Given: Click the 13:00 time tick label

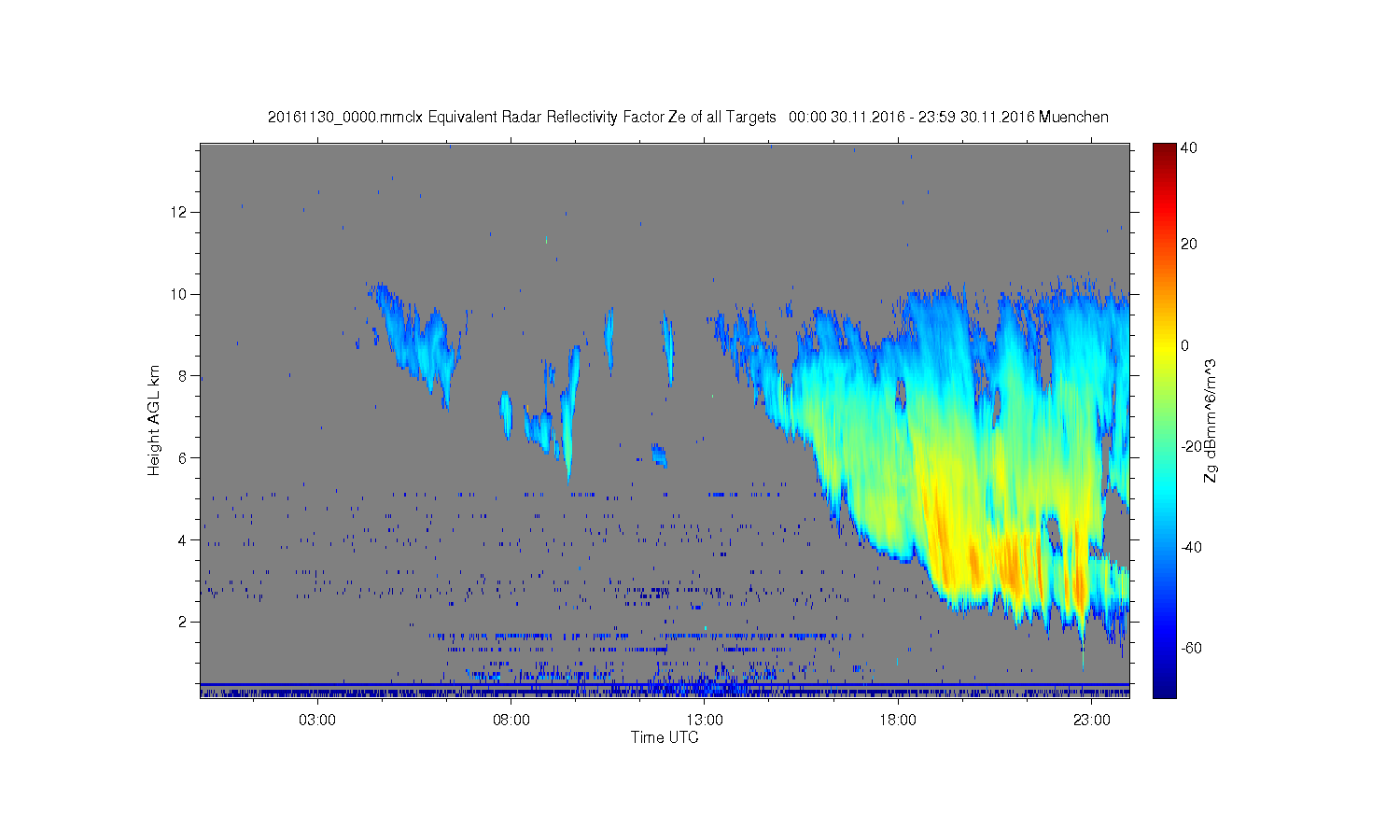Looking at the screenshot, I should coord(705,721).
